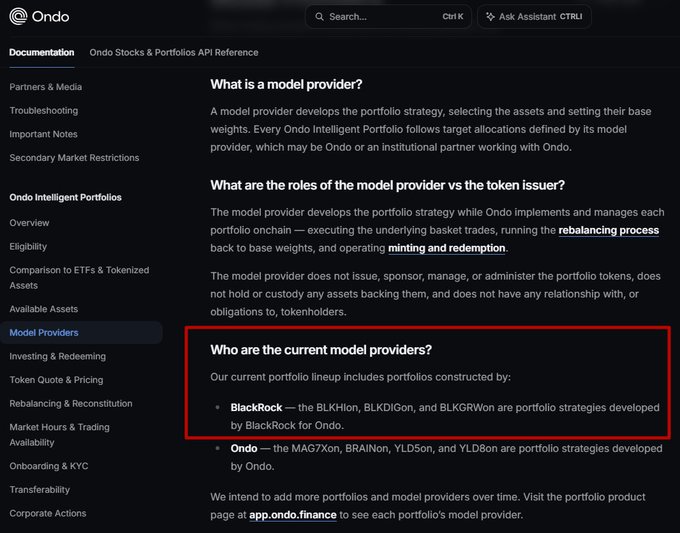The image size is (680, 533).
Task: Follow the minting and redemption link
Action: (x=446, y=248)
